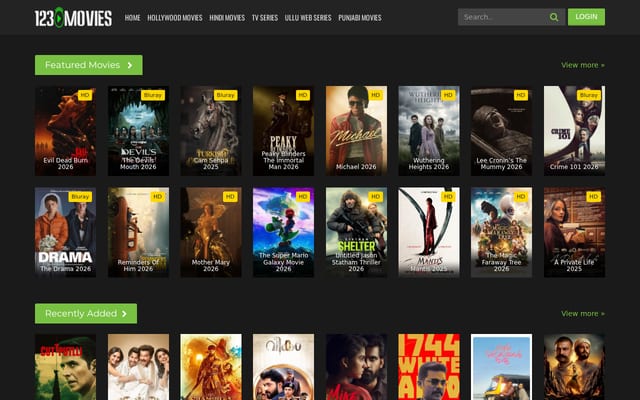Open The Devil's Mouth 2026 poster
640x400 pixels.
138,131
